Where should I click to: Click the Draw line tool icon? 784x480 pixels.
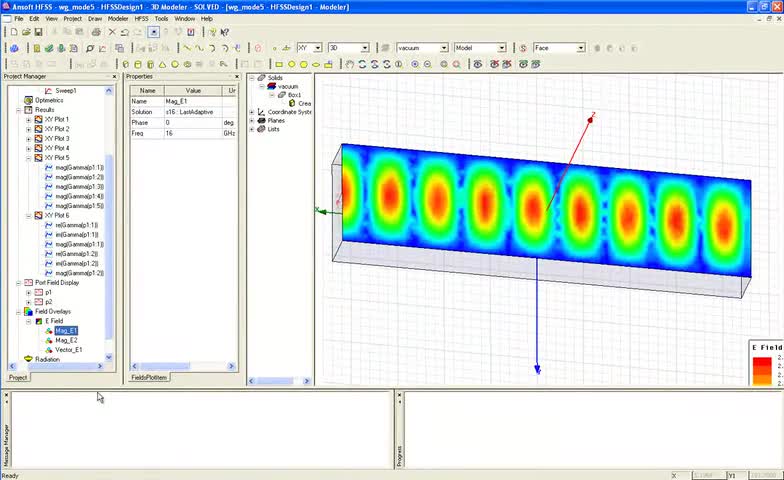click(187, 48)
